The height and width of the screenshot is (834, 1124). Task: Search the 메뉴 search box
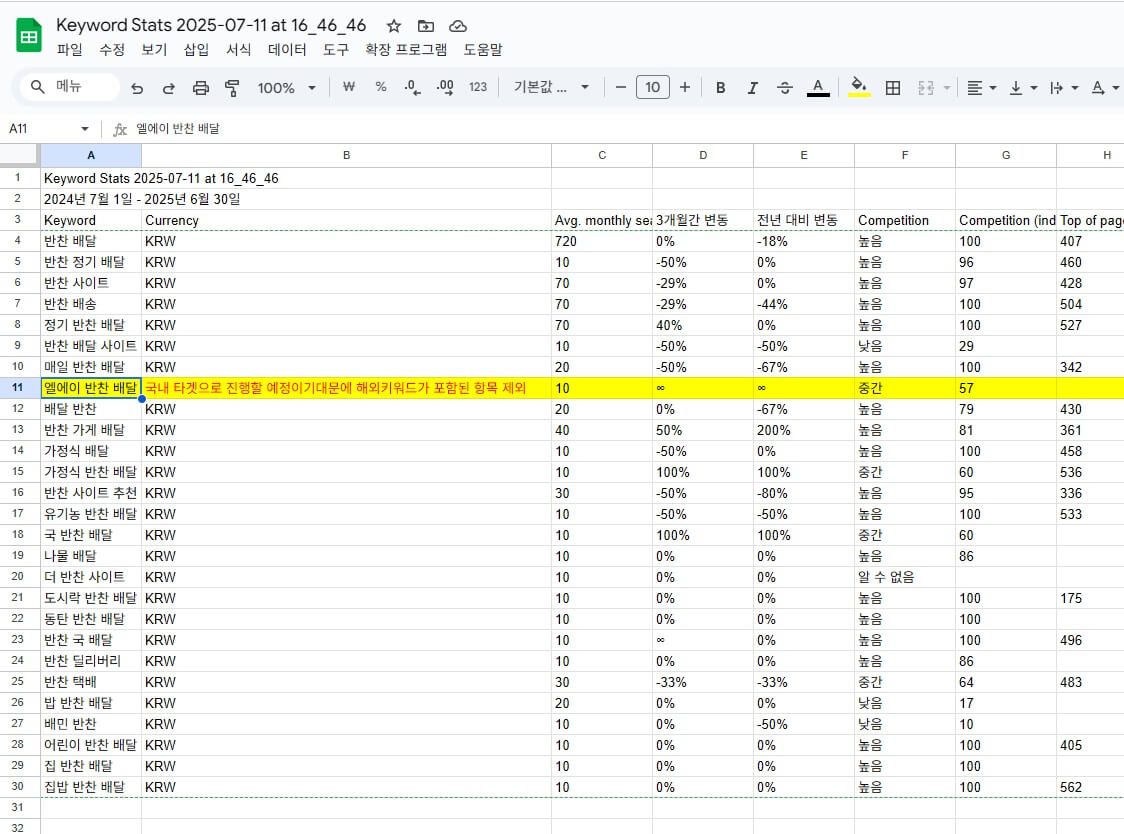coord(70,86)
